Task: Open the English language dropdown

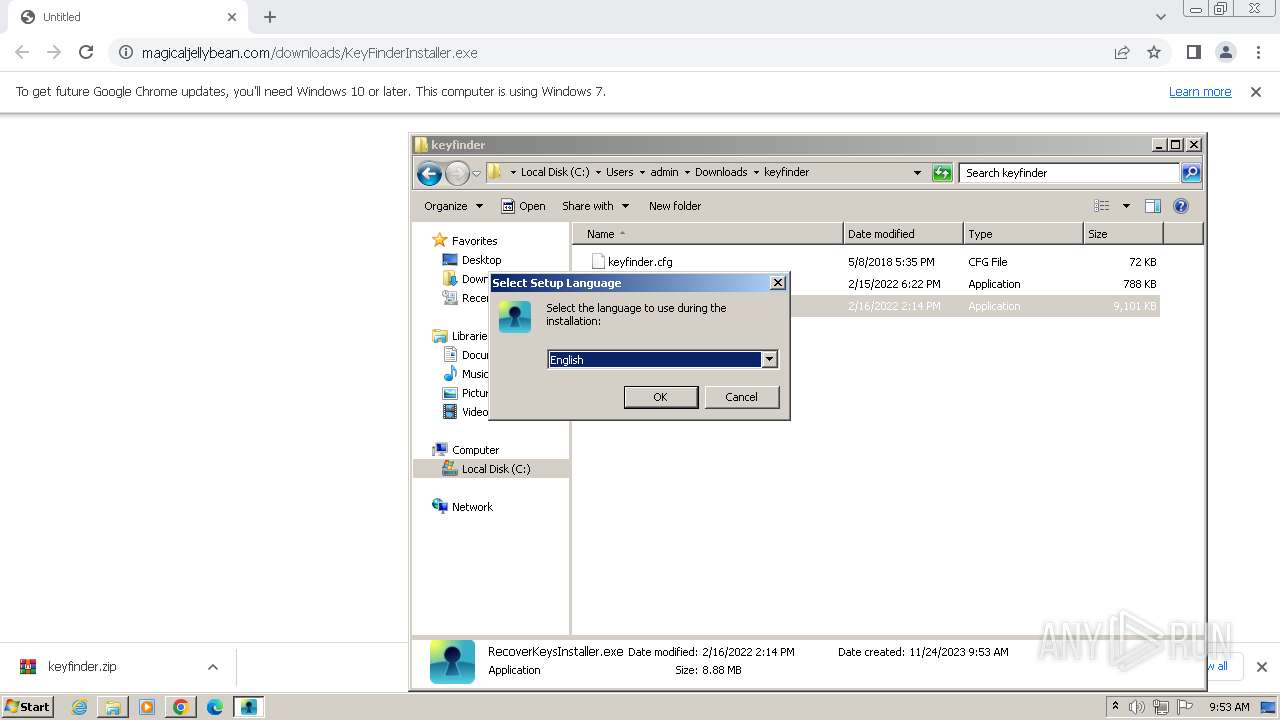Action: point(769,359)
